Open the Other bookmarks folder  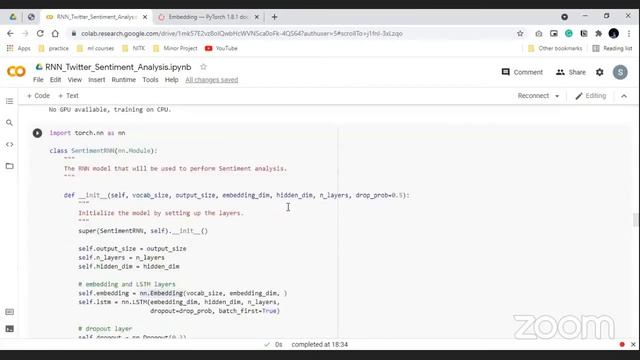click(555, 48)
